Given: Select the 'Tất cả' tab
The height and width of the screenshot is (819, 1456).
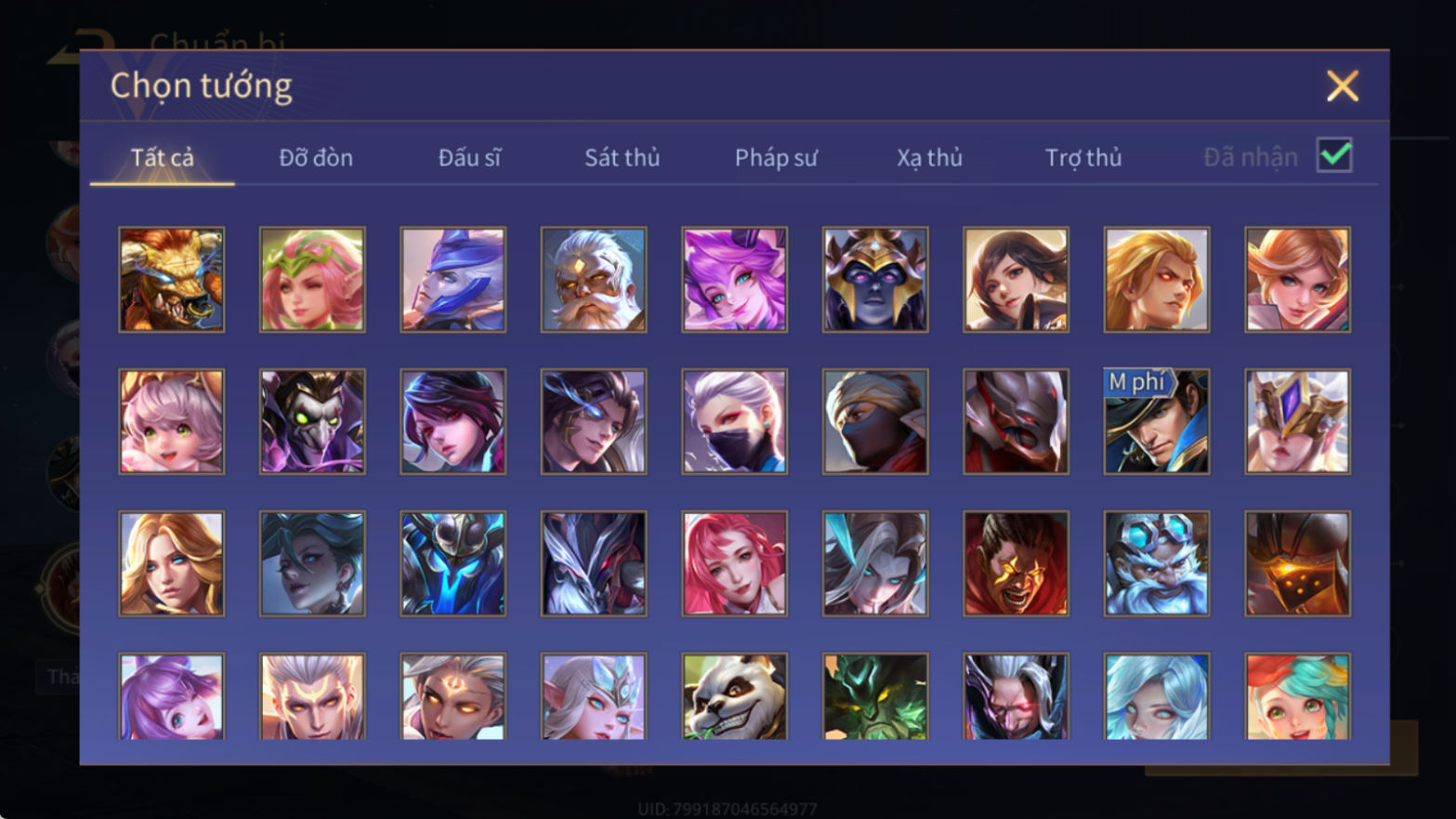Looking at the screenshot, I should point(163,158).
